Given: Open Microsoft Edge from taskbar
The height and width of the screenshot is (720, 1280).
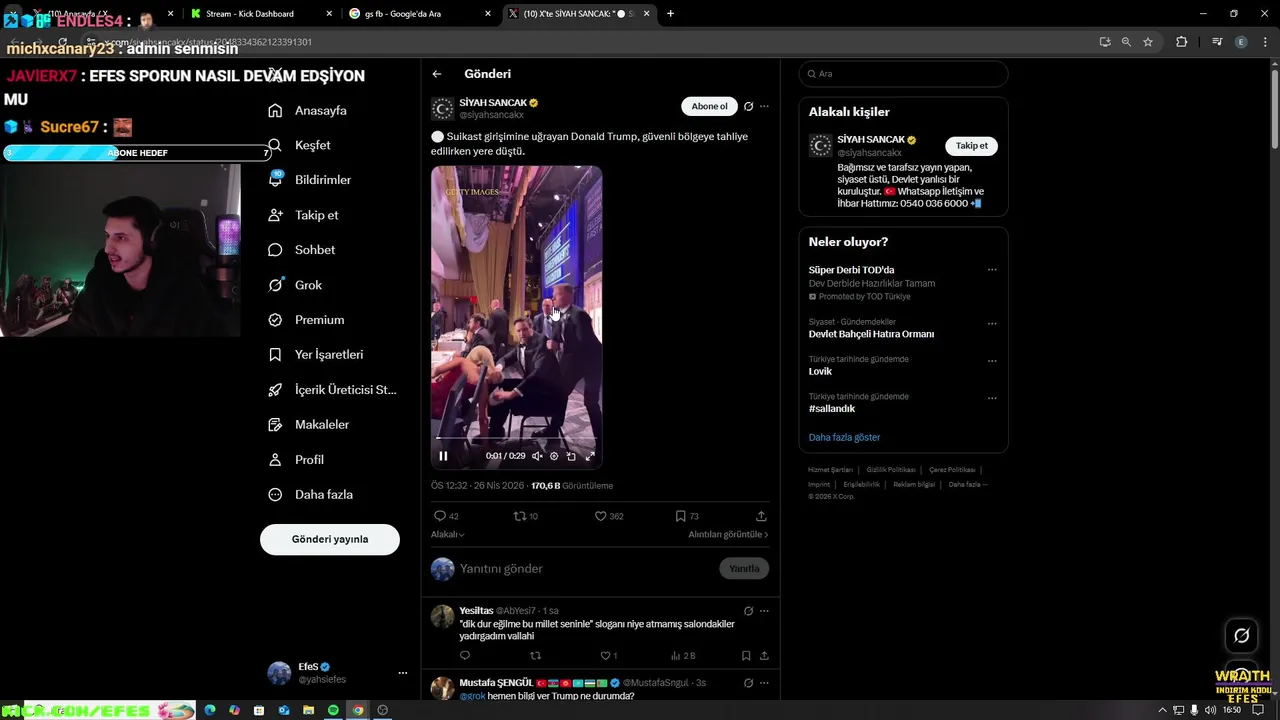Looking at the screenshot, I should pos(210,710).
